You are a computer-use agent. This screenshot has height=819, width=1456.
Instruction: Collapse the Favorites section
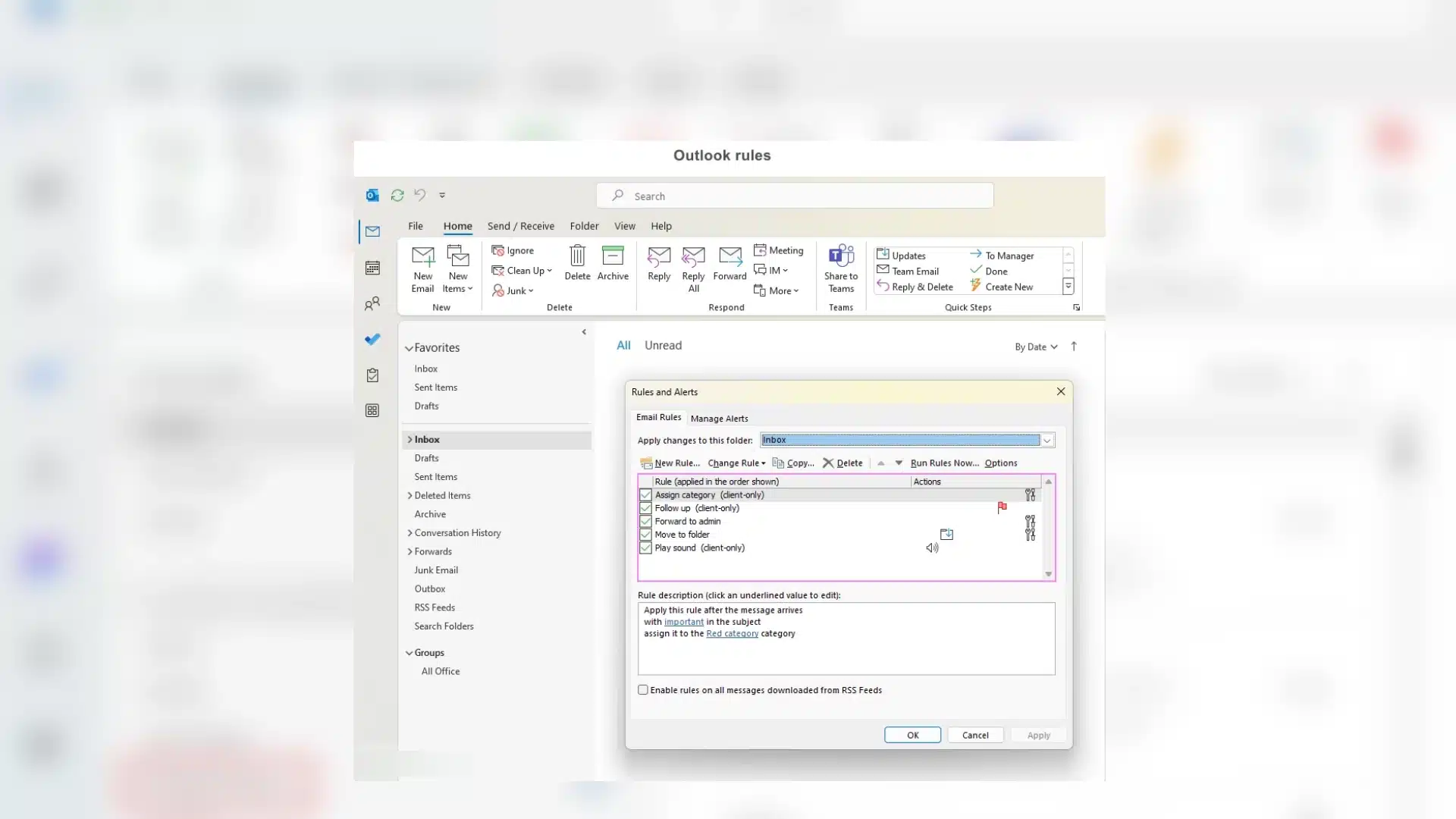coord(409,348)
